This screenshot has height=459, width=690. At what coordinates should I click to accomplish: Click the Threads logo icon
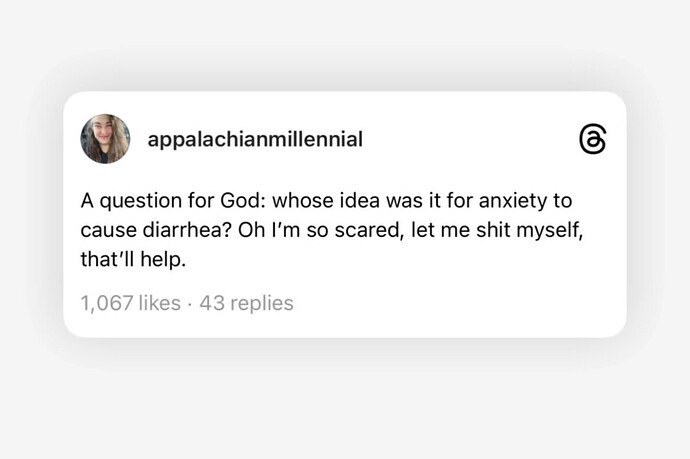pyautogui.click(x=592, y=140)
